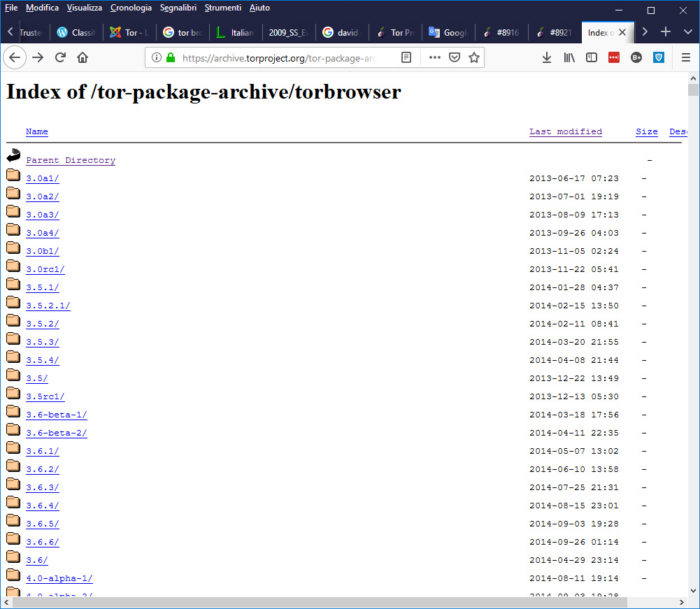Switch to the Italian tab
Screen dimensions: 700x609
[236, 33]
